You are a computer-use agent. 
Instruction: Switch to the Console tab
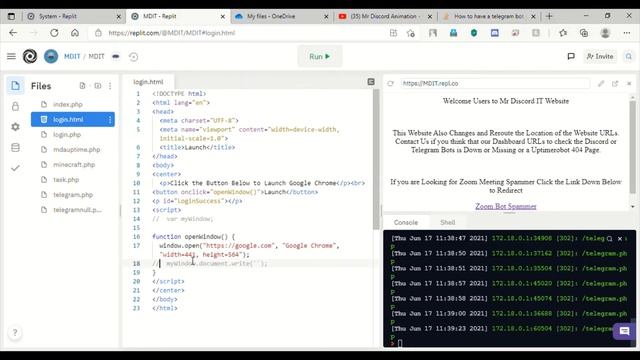click(406, 222)
